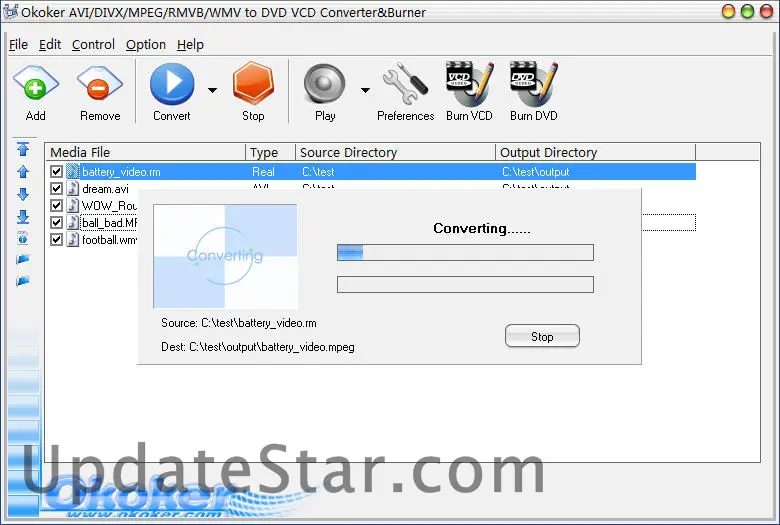
Task: Click the Remove file icon
Action: pyautogui.click(x=99, y=84)
